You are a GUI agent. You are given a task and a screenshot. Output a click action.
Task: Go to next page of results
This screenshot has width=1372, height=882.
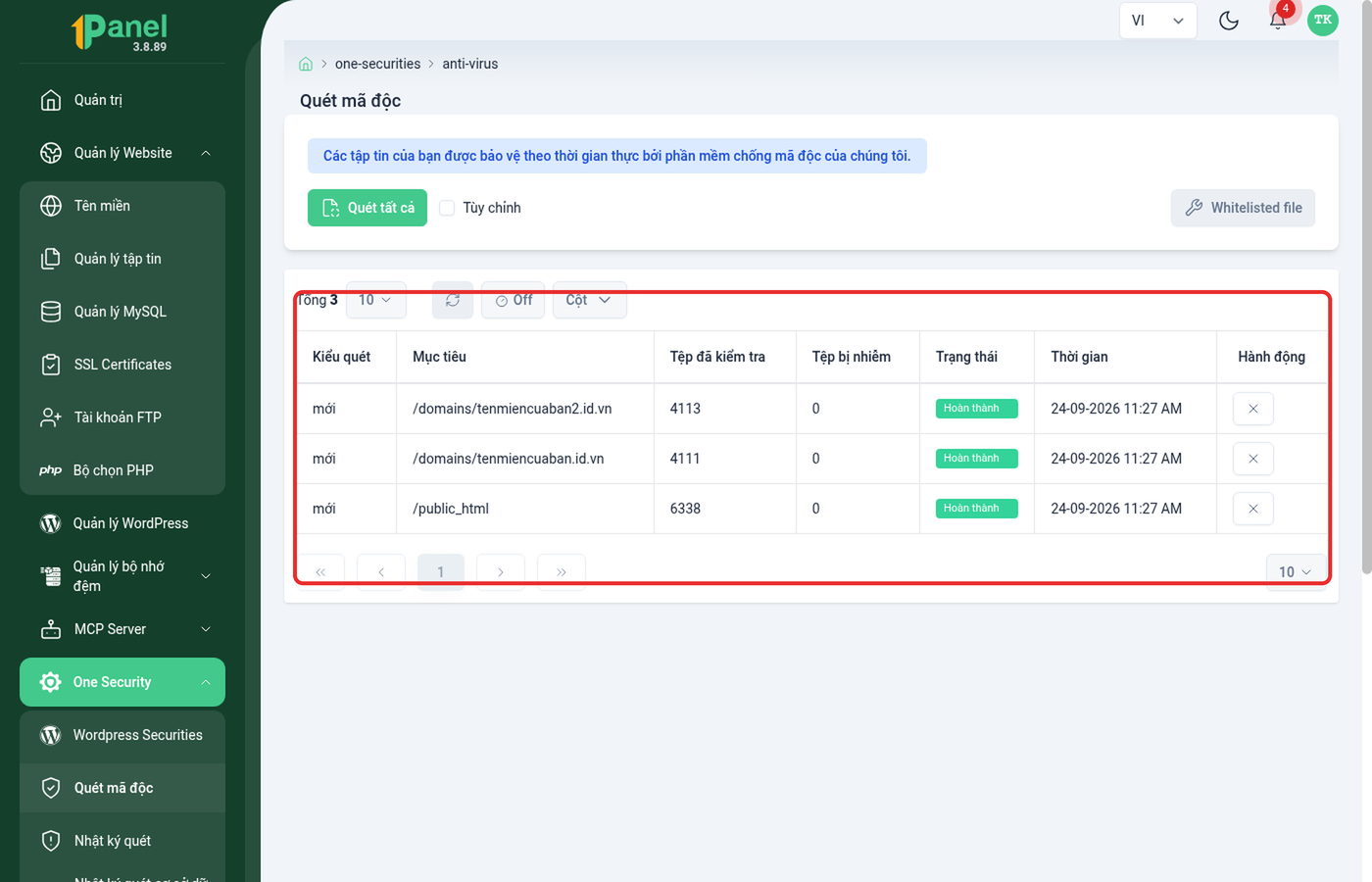click(x=501, y=572)
